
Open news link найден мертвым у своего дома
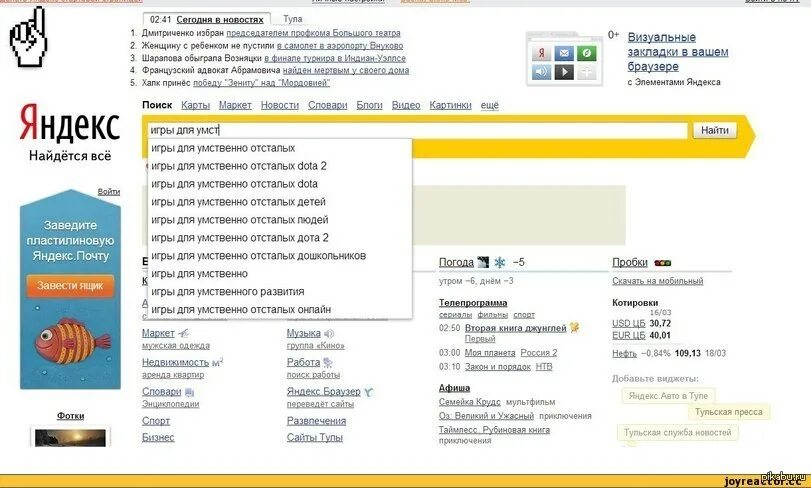pyautogui.click(x=346, y=70)
